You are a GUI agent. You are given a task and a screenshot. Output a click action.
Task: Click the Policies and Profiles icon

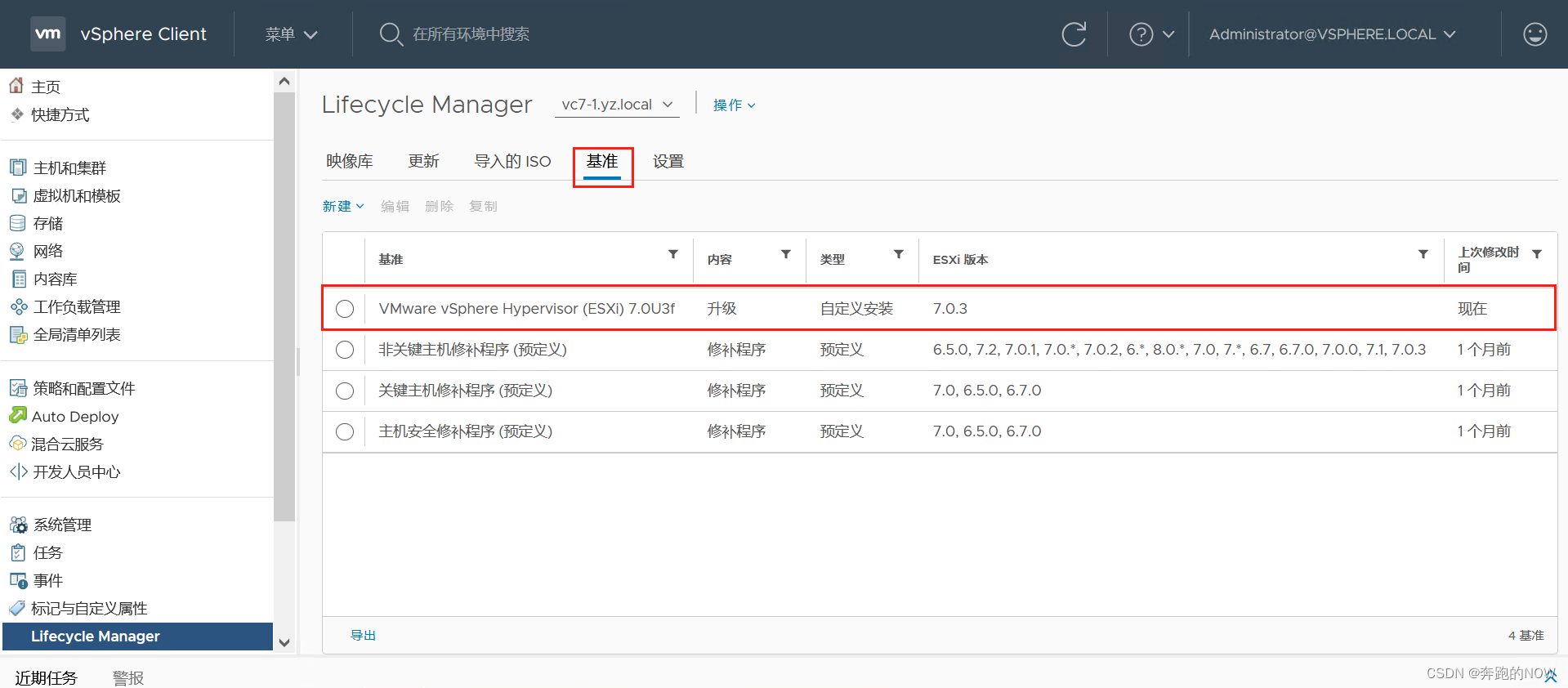(18, 388)
